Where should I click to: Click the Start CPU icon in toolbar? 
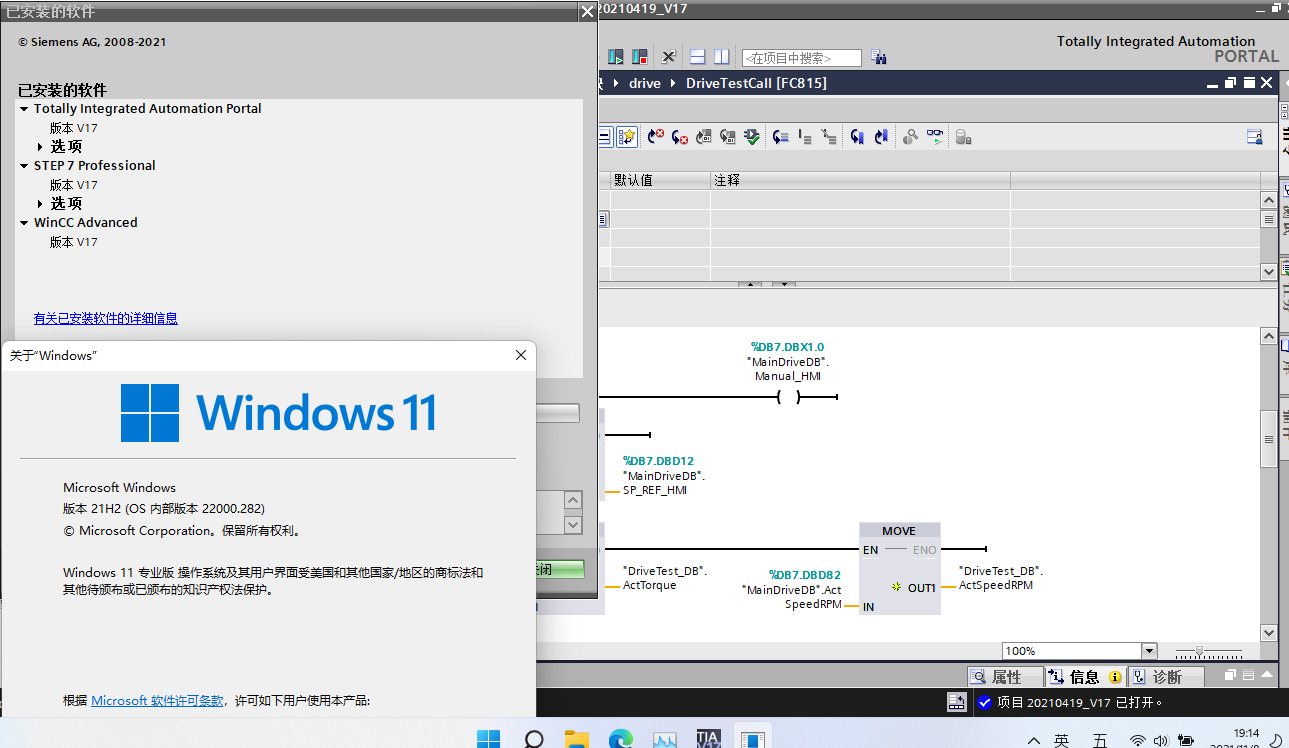(x=616, y=57)
